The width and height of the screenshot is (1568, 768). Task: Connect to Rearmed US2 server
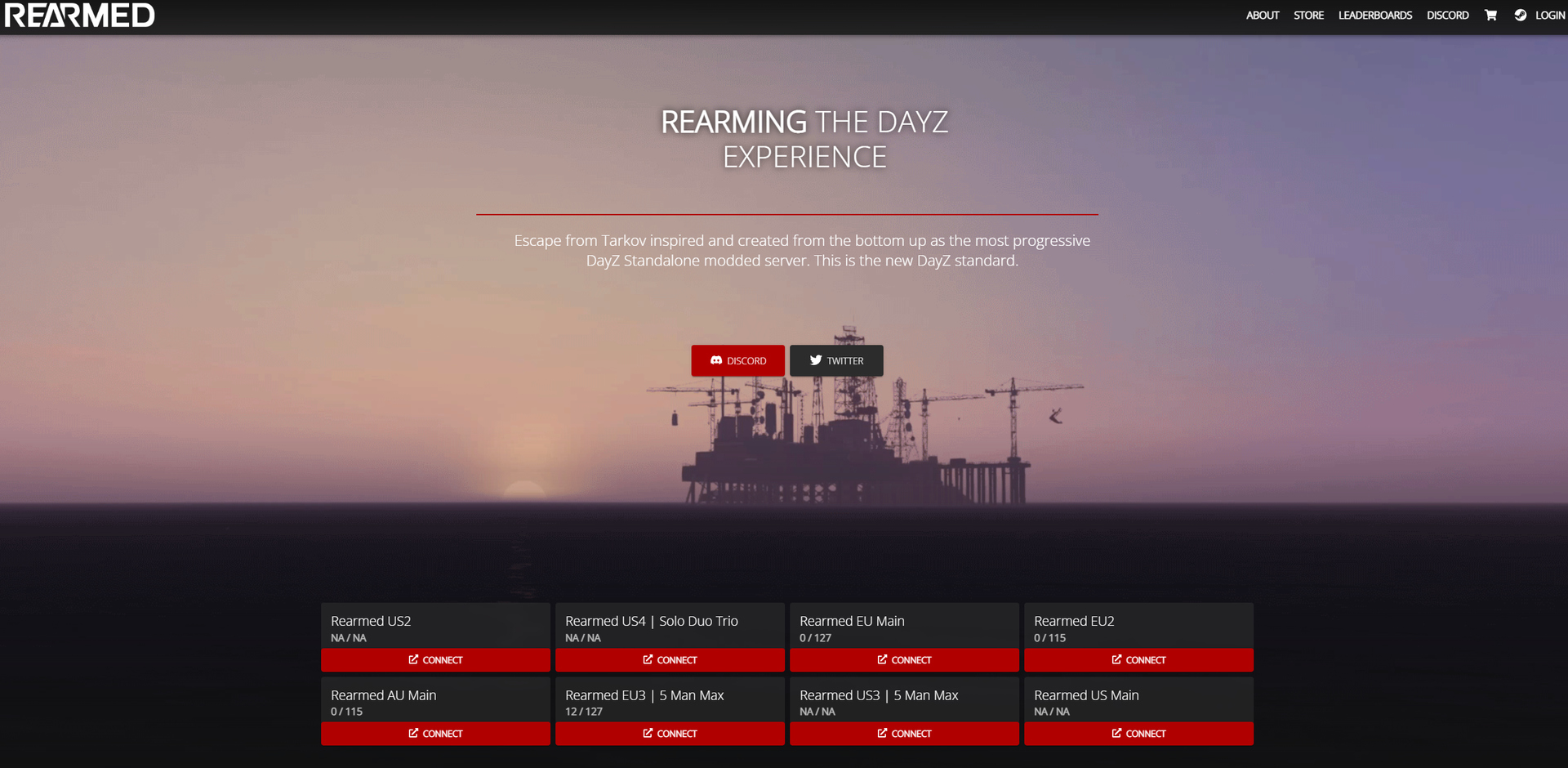(435, 660)
